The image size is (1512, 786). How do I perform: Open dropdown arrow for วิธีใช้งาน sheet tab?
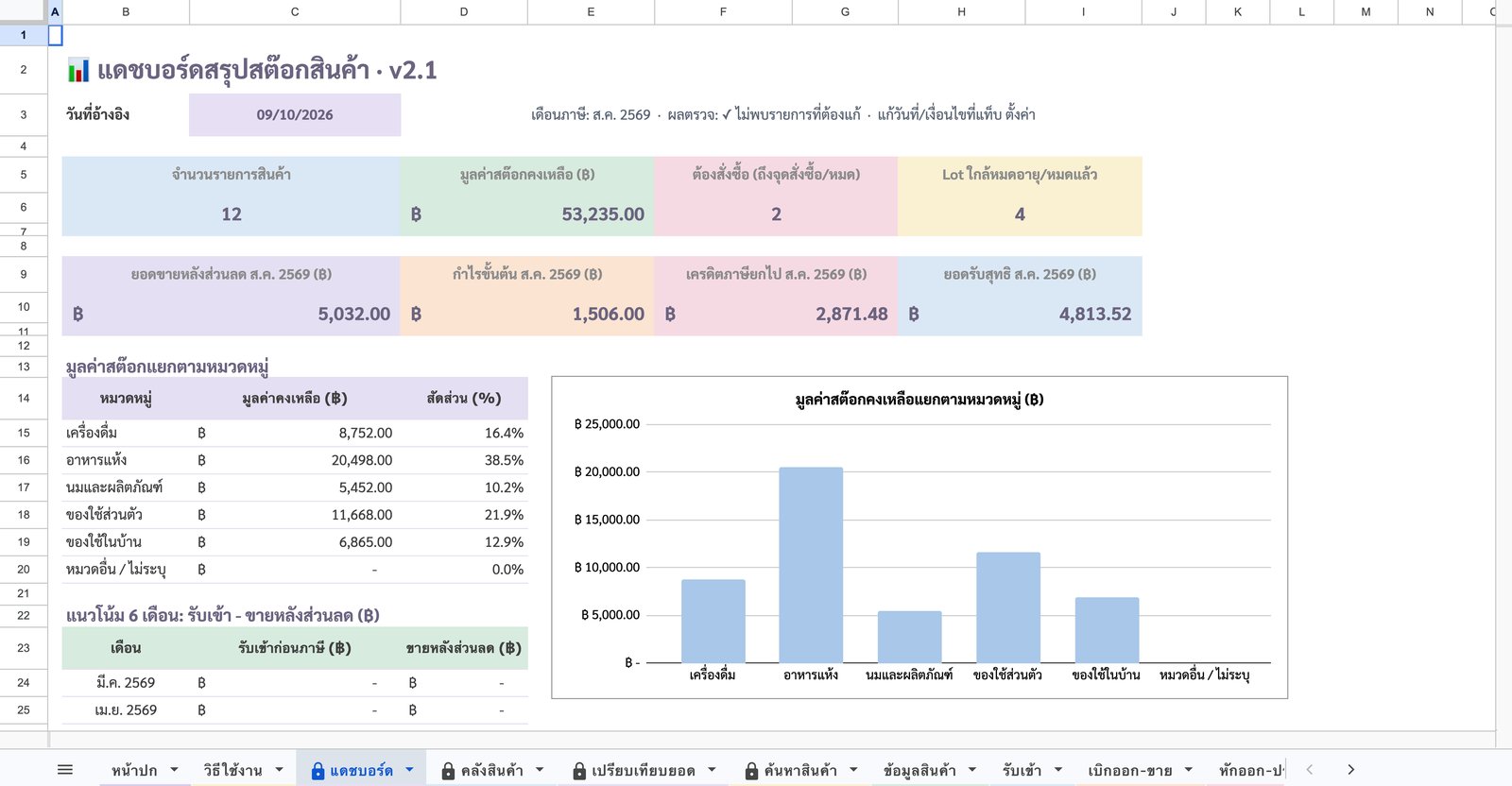(x=279, y=770)
